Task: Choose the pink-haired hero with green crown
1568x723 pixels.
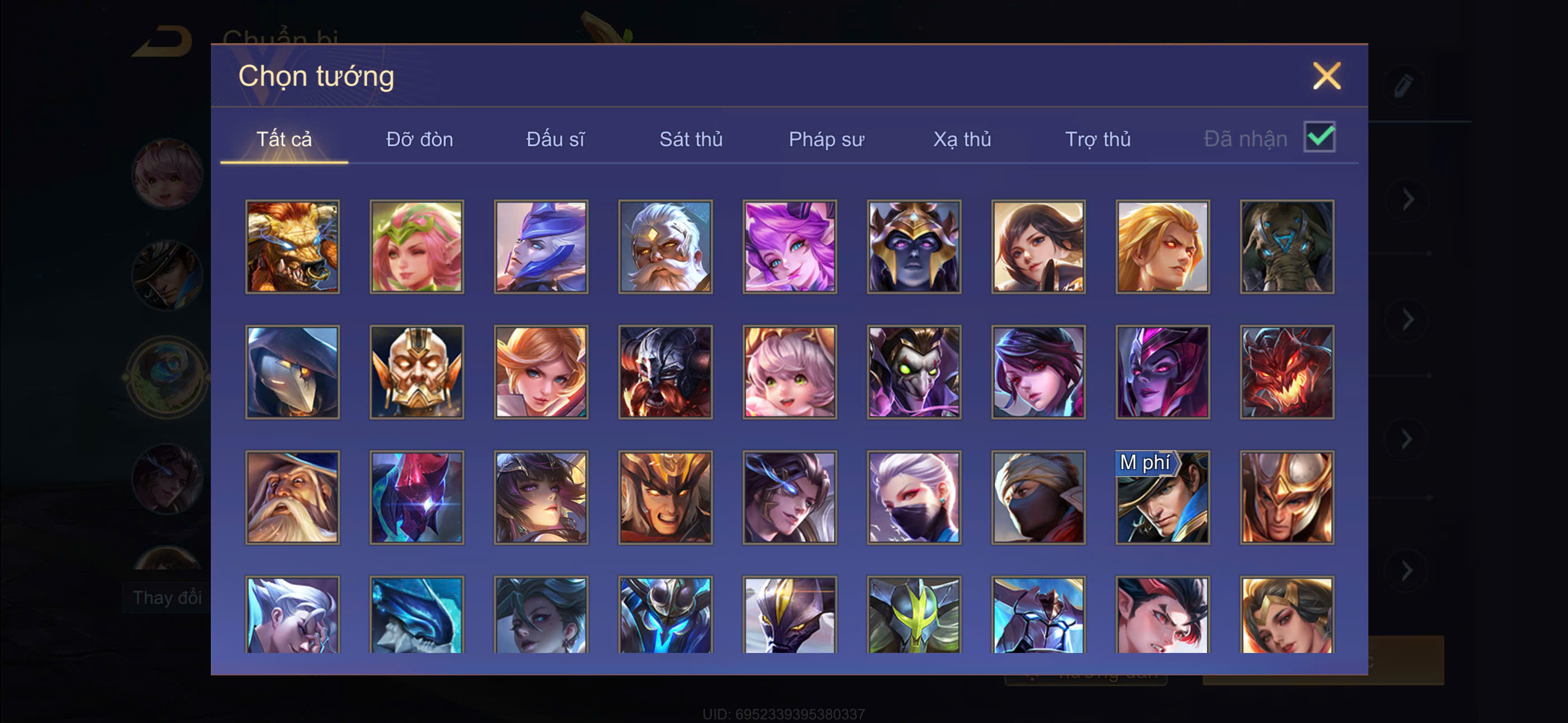Action: click(416, 247)
